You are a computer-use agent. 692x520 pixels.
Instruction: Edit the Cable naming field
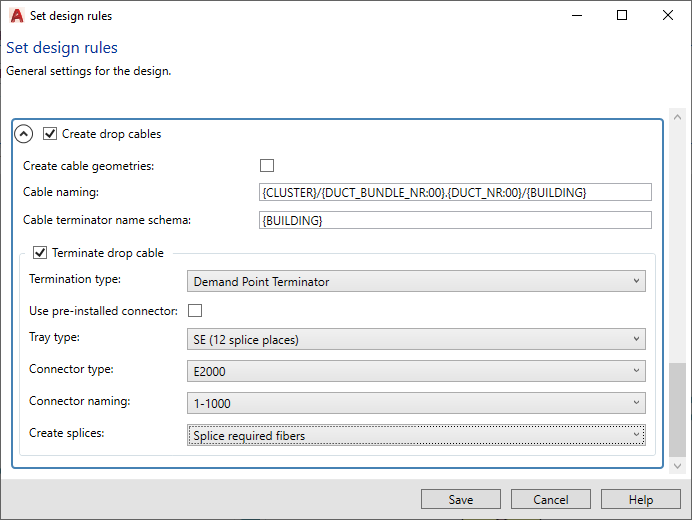coord(455,192)
